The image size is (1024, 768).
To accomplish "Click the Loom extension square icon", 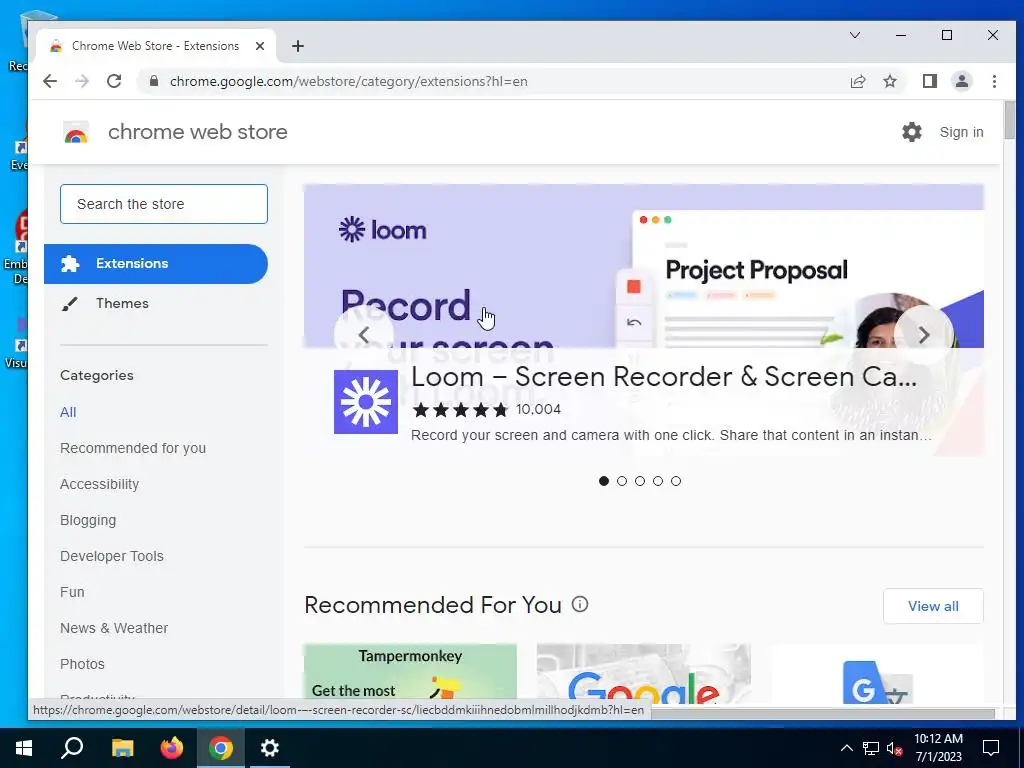I will pos(366,402).
